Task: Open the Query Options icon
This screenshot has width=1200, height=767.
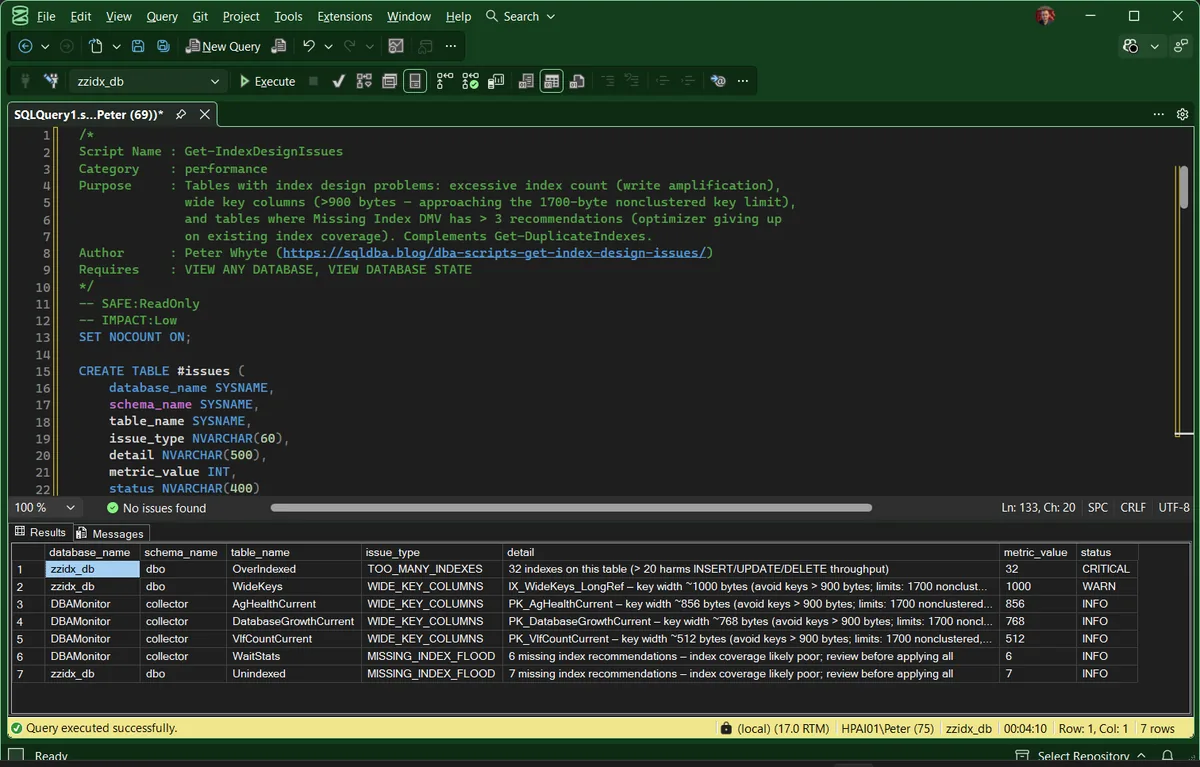Action: pos(389,81)
